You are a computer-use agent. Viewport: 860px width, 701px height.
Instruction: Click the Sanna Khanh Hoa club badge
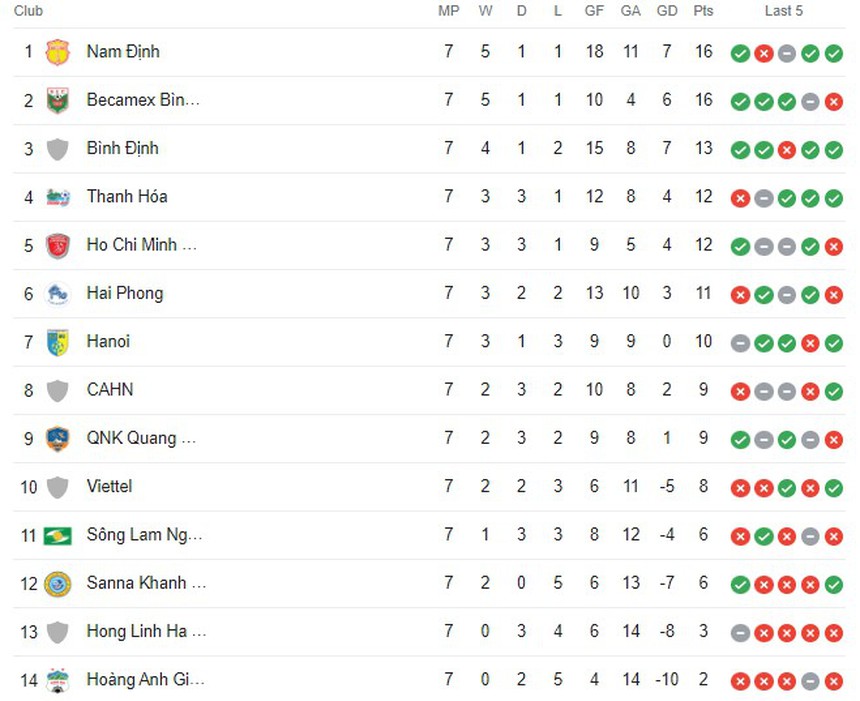click(57, 583)
